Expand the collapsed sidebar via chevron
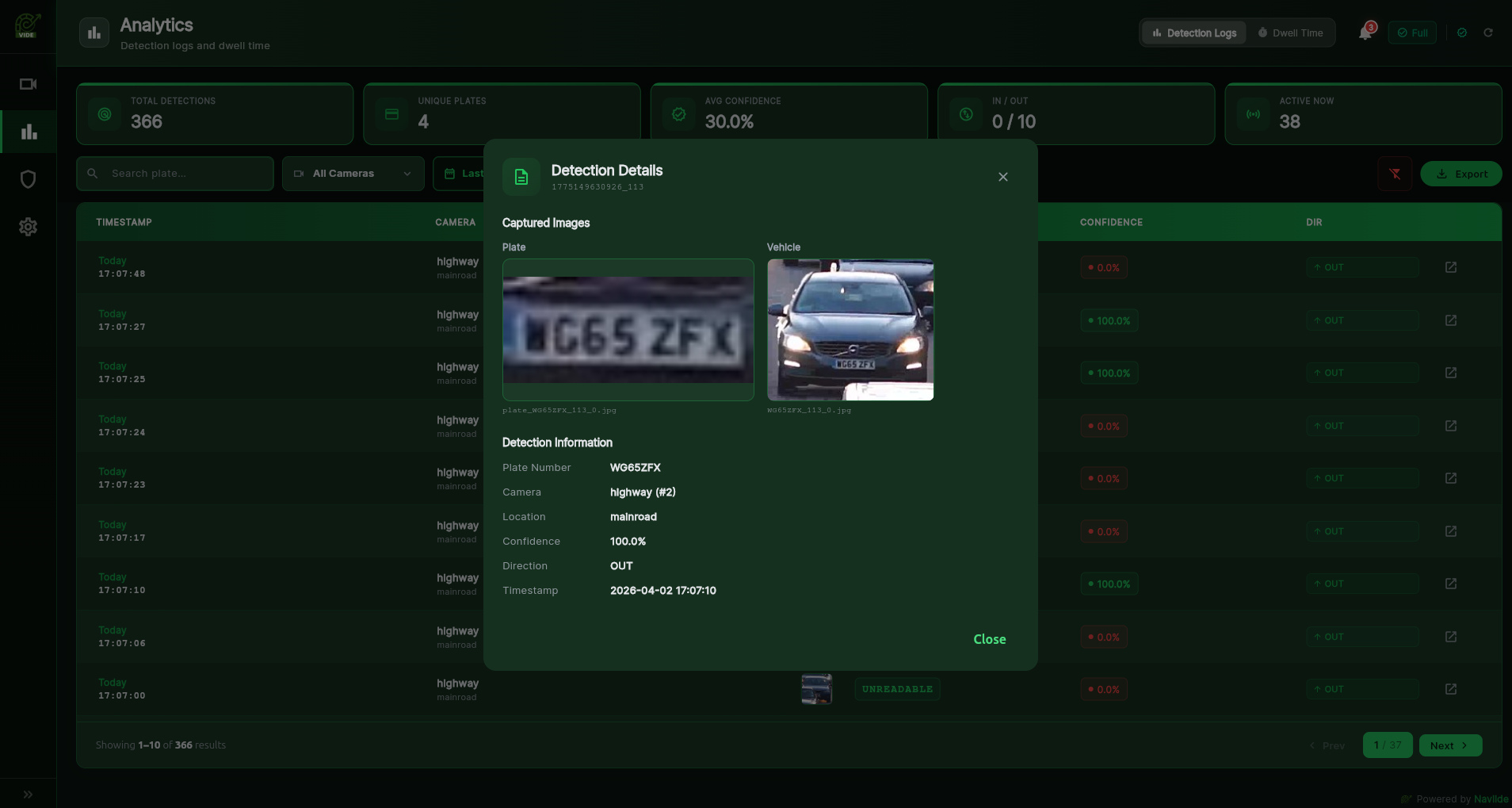1512x808 pixels. (28, 795)
